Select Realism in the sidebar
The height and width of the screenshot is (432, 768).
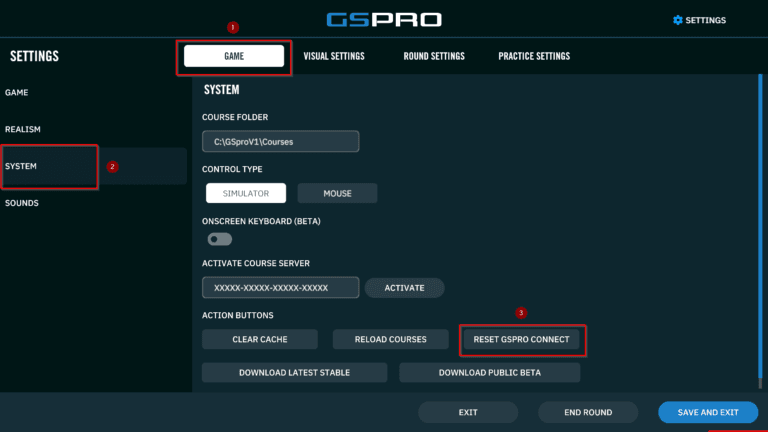(23, 129)
